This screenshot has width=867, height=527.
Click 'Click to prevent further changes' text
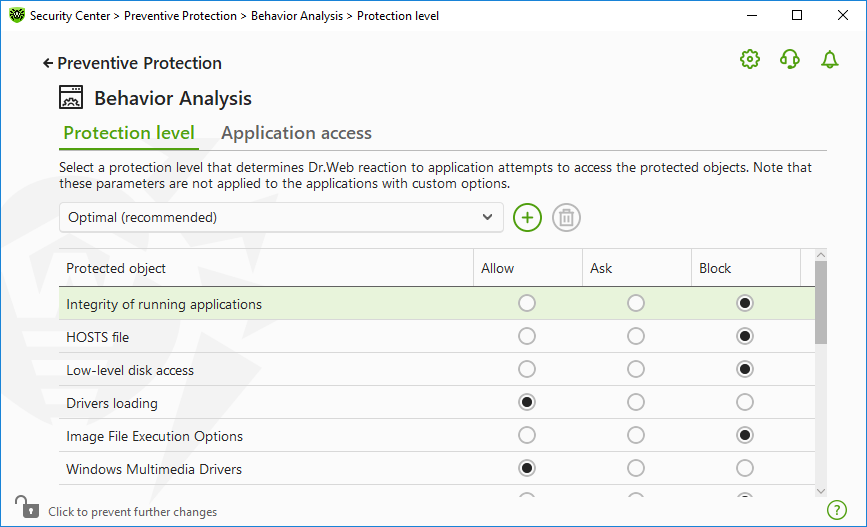pyautogui.click(x=133, y=512)
